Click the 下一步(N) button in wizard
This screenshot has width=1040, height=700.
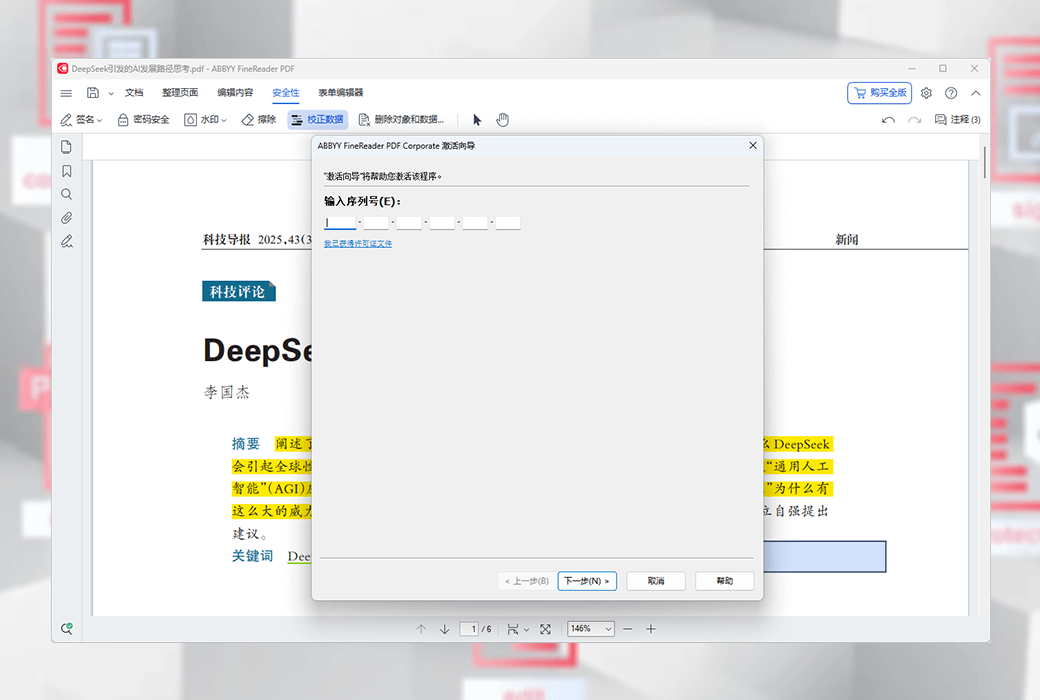[x=586, y=581]
